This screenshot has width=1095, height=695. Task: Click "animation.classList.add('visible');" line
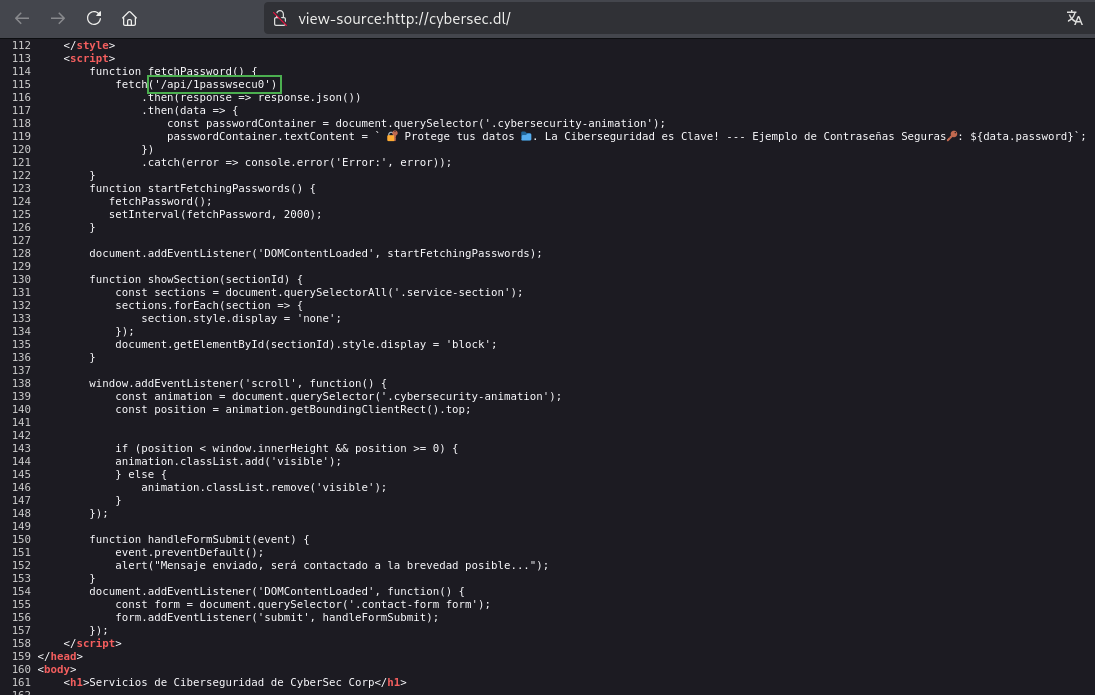pos(228,462)
